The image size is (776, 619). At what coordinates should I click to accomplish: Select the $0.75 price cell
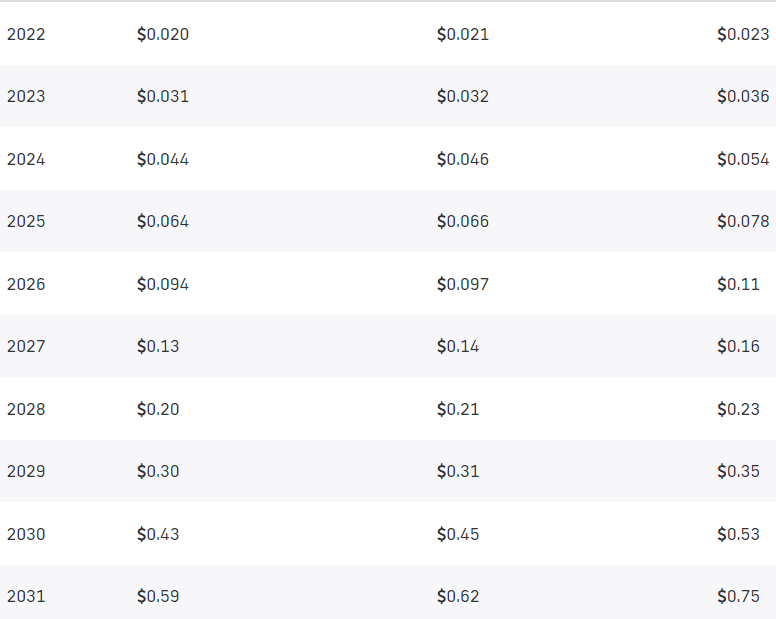pos(738,596)
